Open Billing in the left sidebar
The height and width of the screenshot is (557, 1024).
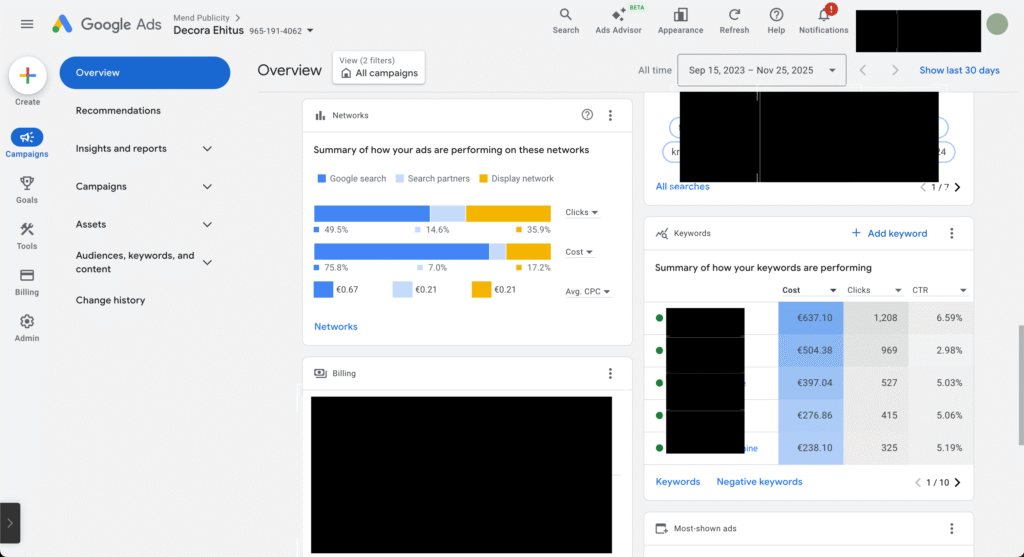click(x=27, y=276)
